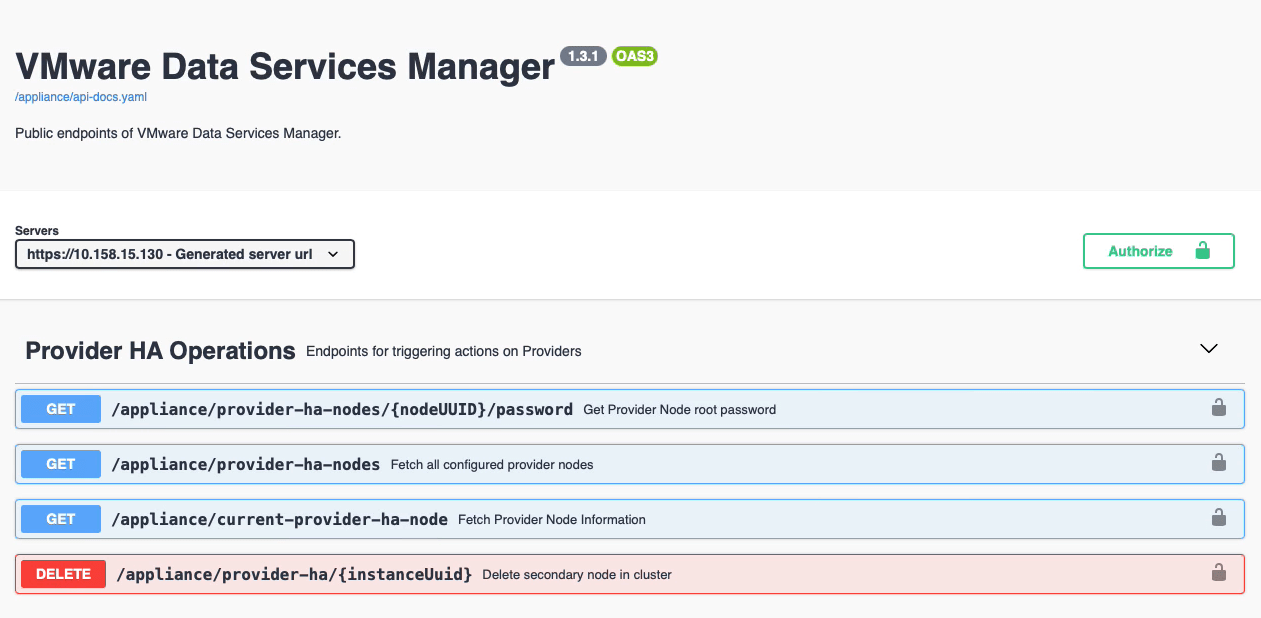The width and height of the screenshot is (1261, 618).
Task: Click the 1.3.1 version badge
Action: tap(583, 56)
